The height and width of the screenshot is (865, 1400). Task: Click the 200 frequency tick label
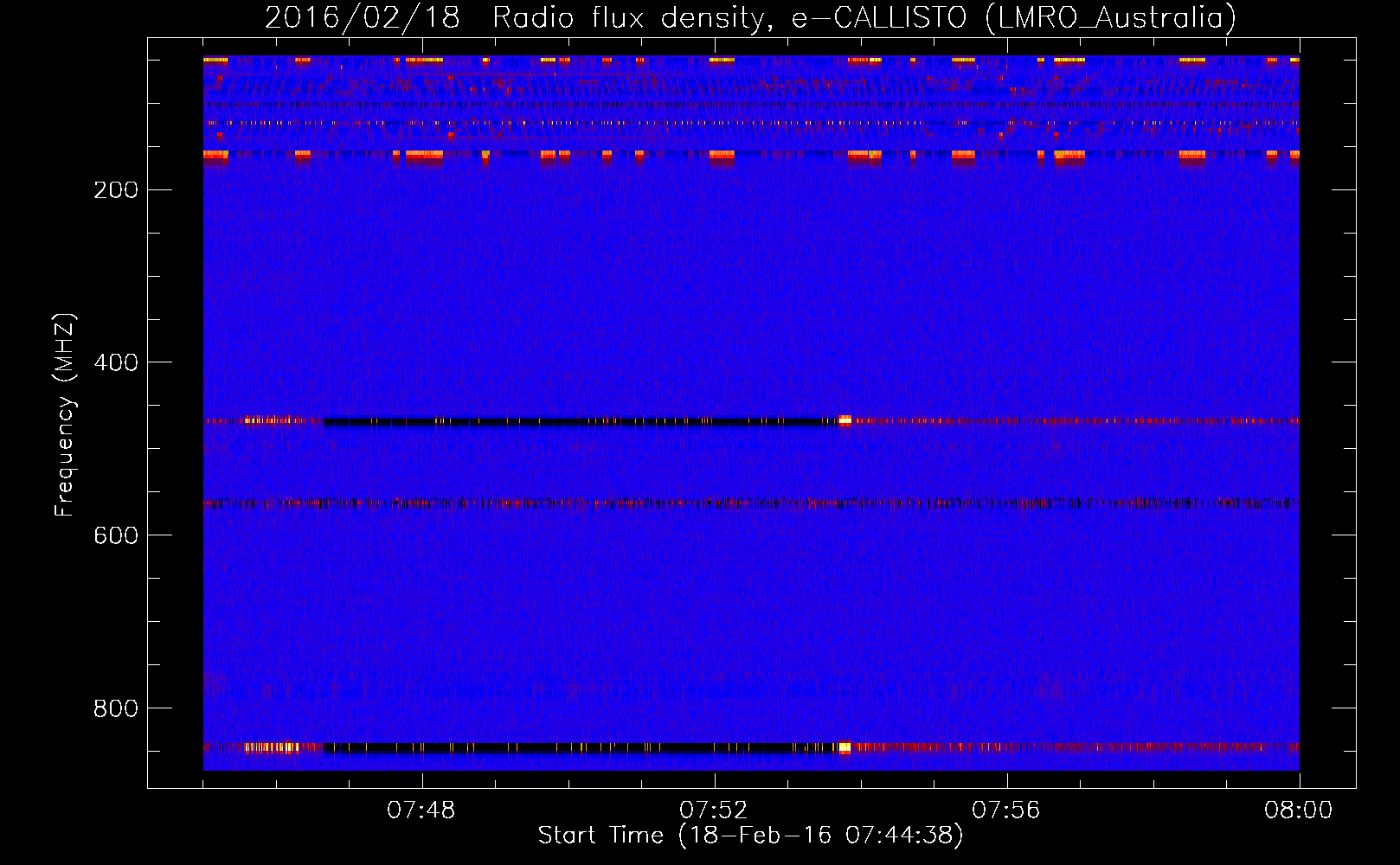[x=116, y=189]
